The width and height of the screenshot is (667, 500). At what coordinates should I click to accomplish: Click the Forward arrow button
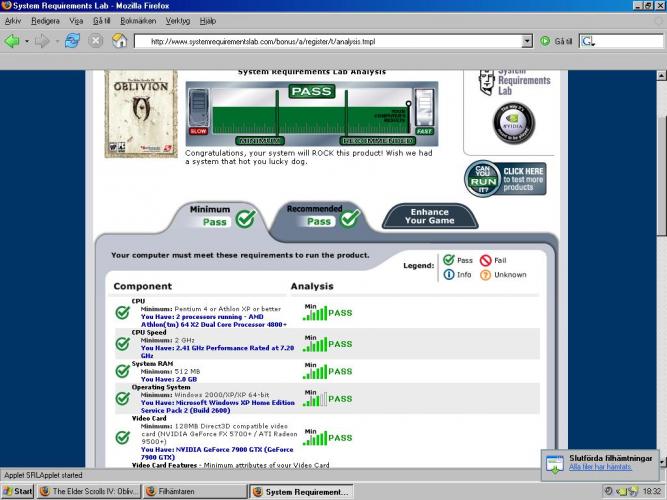[x=41, y=41]
